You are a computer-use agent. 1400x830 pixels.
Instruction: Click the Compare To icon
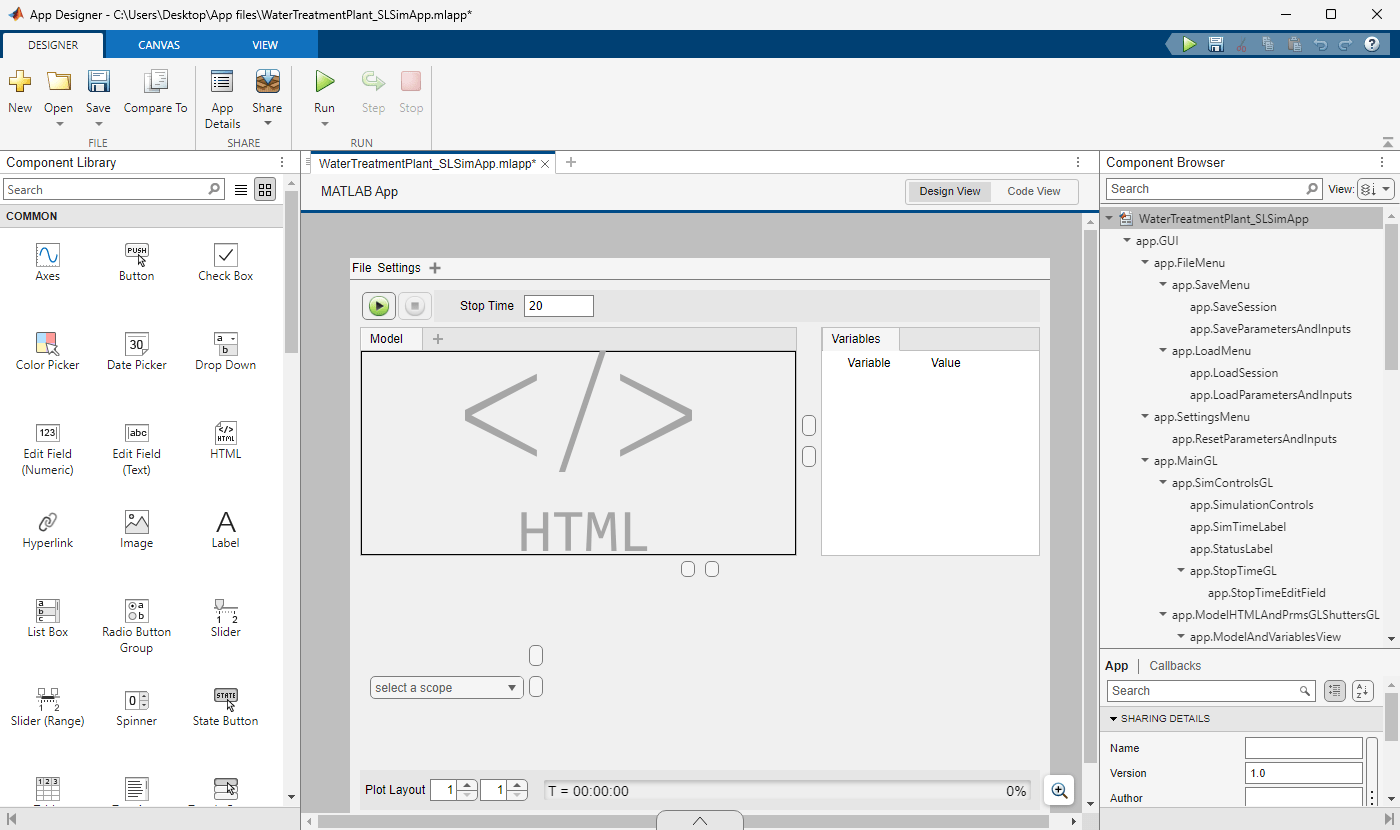[x=155, y=82]
